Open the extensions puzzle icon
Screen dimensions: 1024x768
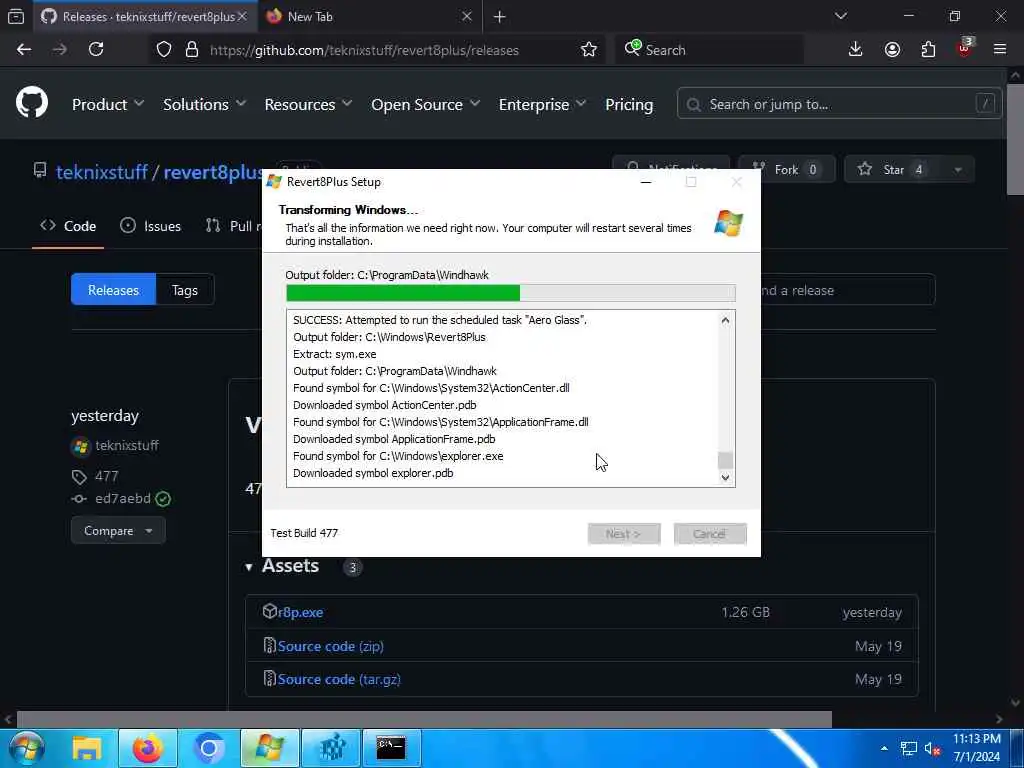pyautogui.click(x=928, y=50)
